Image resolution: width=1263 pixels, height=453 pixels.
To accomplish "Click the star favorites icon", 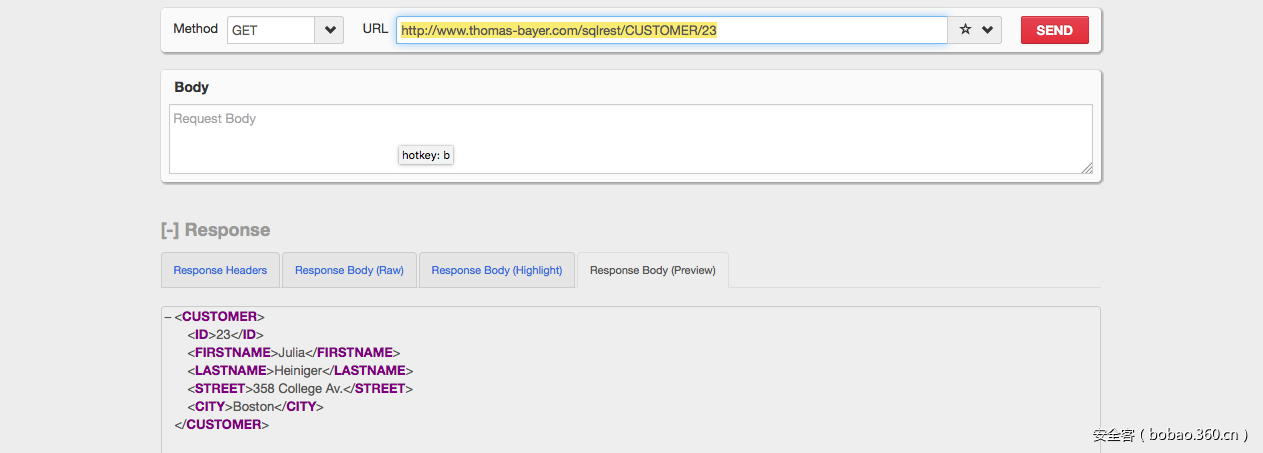I will (x=965, y=30).
